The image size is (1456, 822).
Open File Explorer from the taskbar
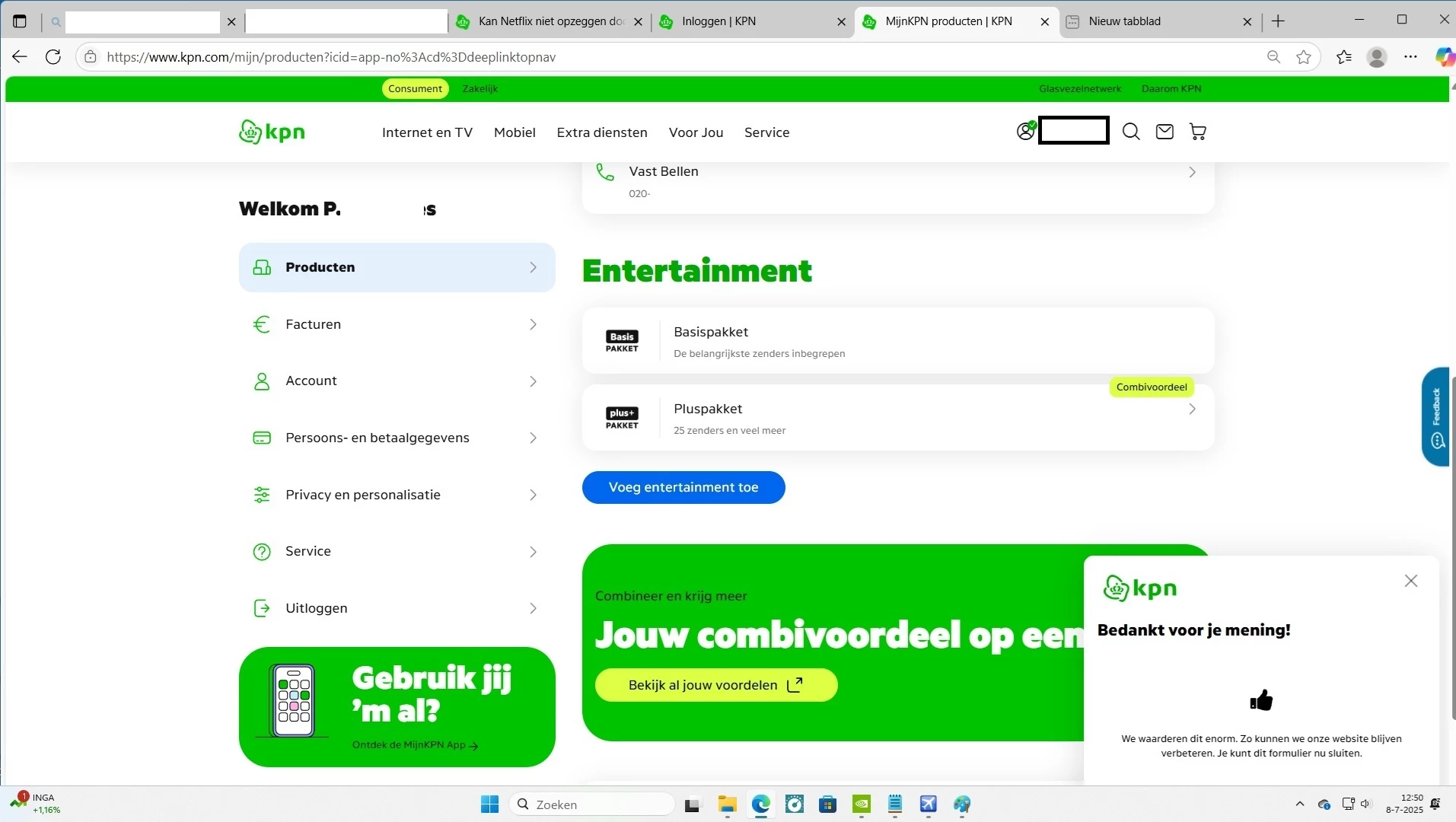[x=727, y=804]
